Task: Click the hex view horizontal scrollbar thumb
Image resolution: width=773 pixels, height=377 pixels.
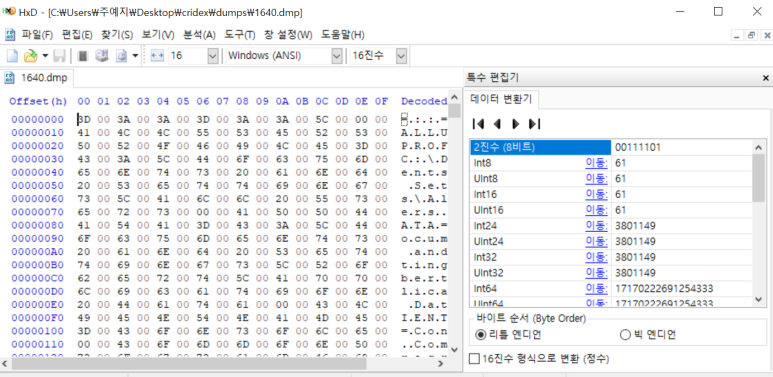Action: pos(189,364)
